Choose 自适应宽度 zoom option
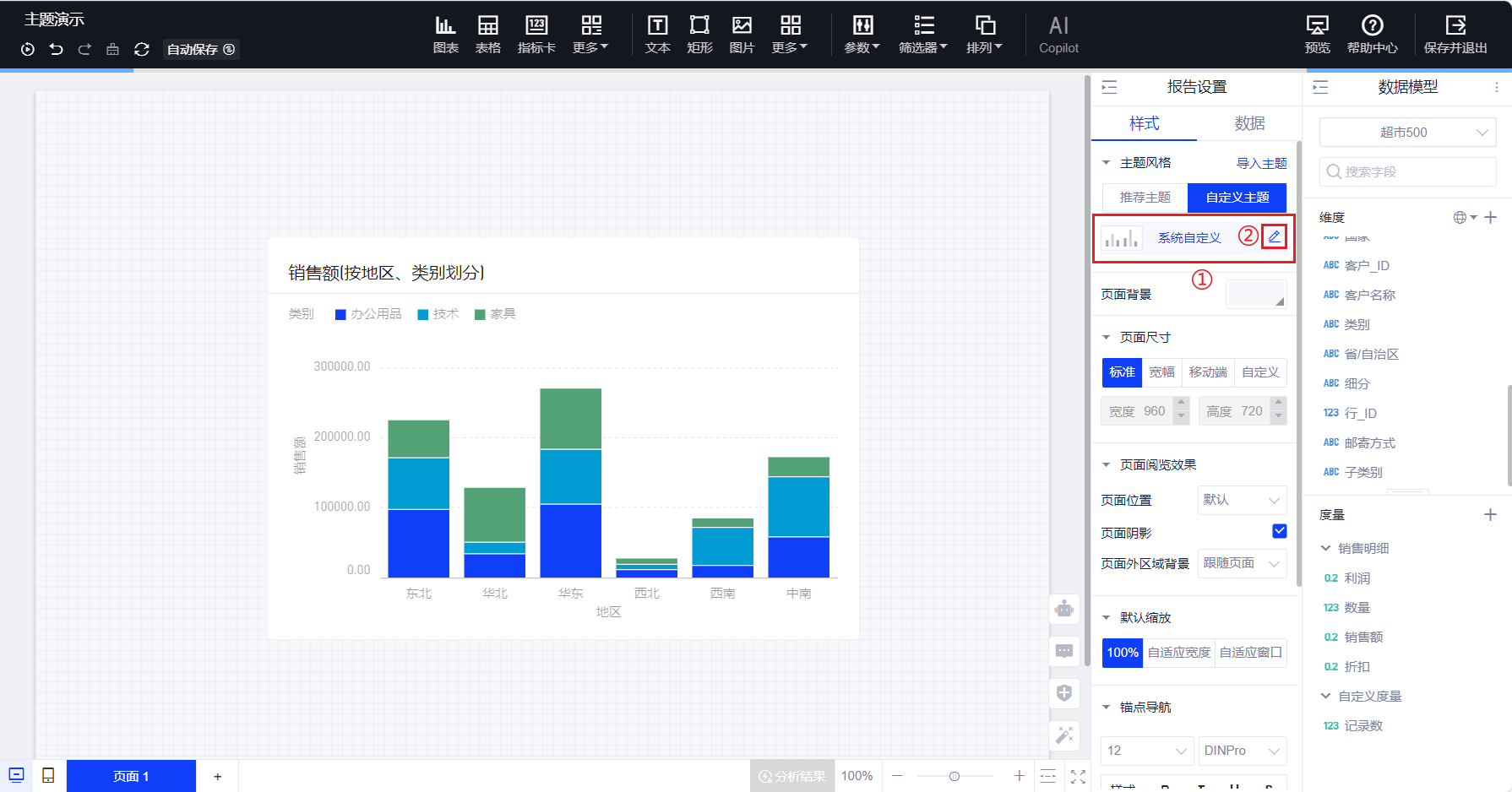The image size is (1512, 792). [x=1178, y=653]
